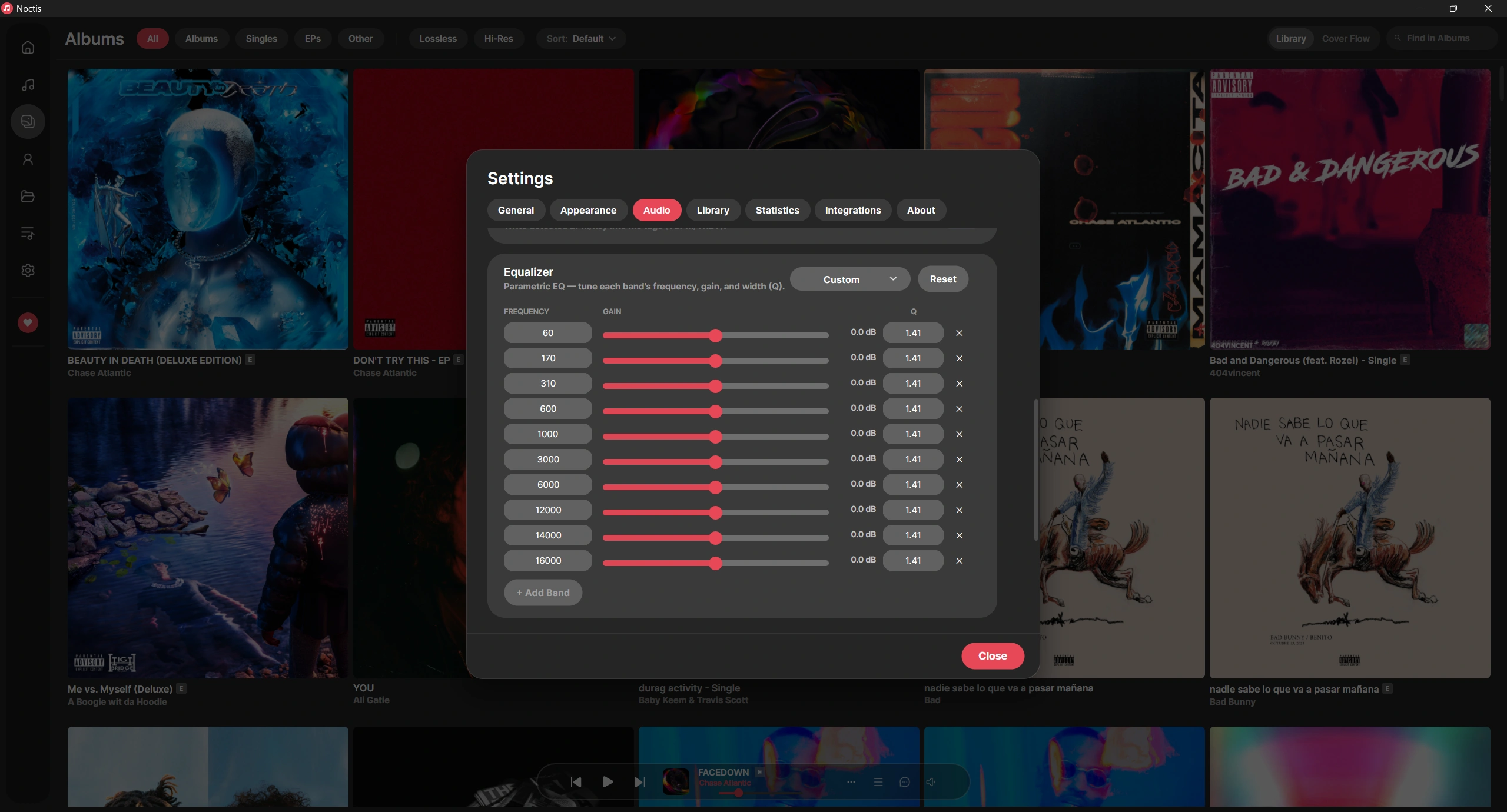Image resolution: width=1507 pixels, height=812 pixels.
Task: Switch to the General settings tab
Action: coord(516,211)
